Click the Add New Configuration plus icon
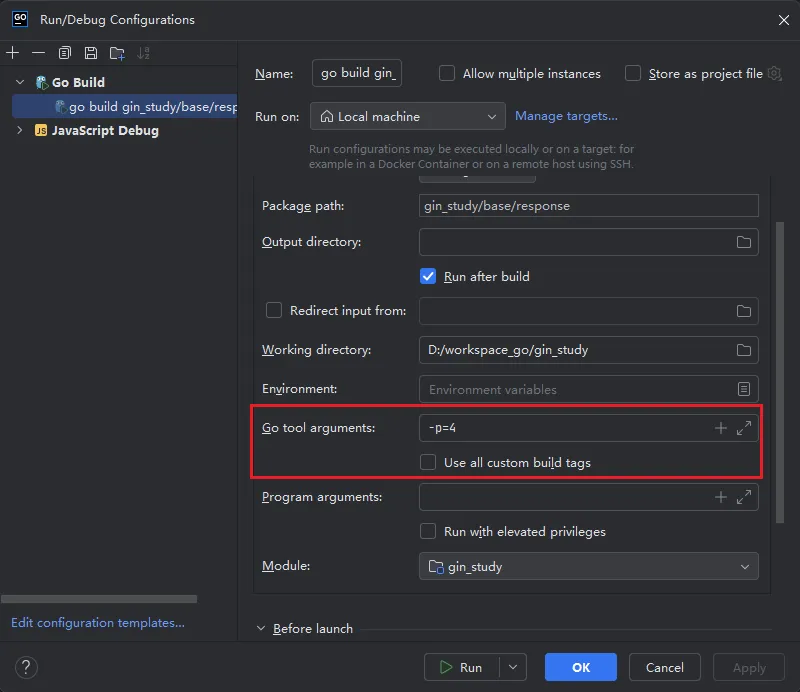This screenshot has width=800, height=692. click(13, 52)
